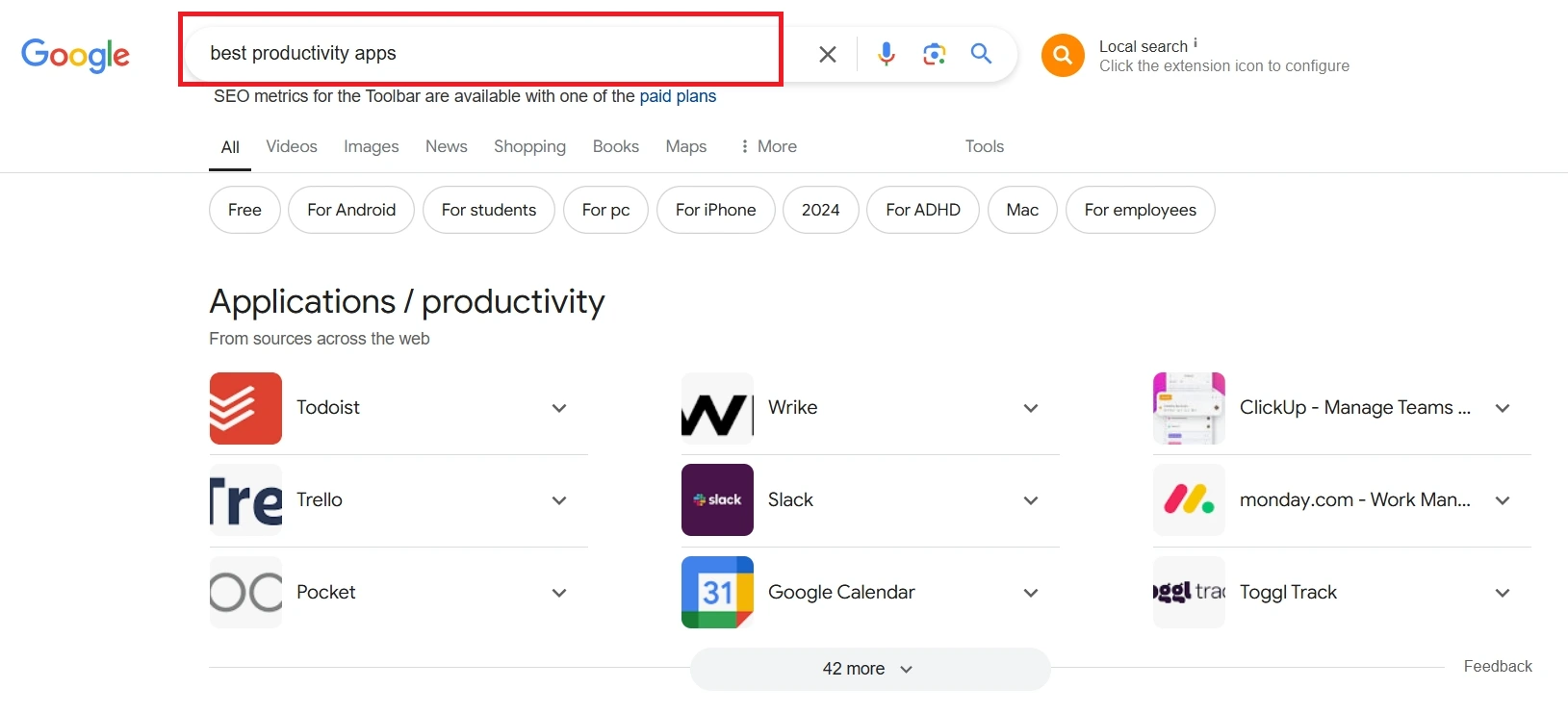
Task: Show 42 more applications
Action: coord(870,669)
